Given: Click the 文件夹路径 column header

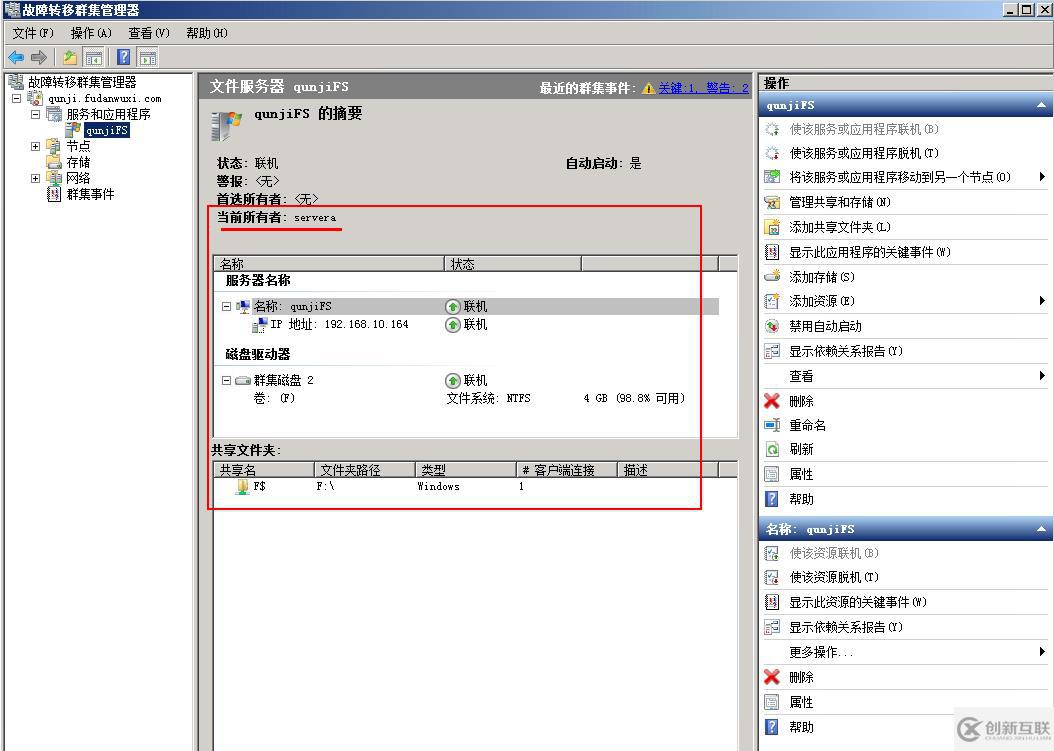Looking at the screenshot, I should tap(364, 469).
